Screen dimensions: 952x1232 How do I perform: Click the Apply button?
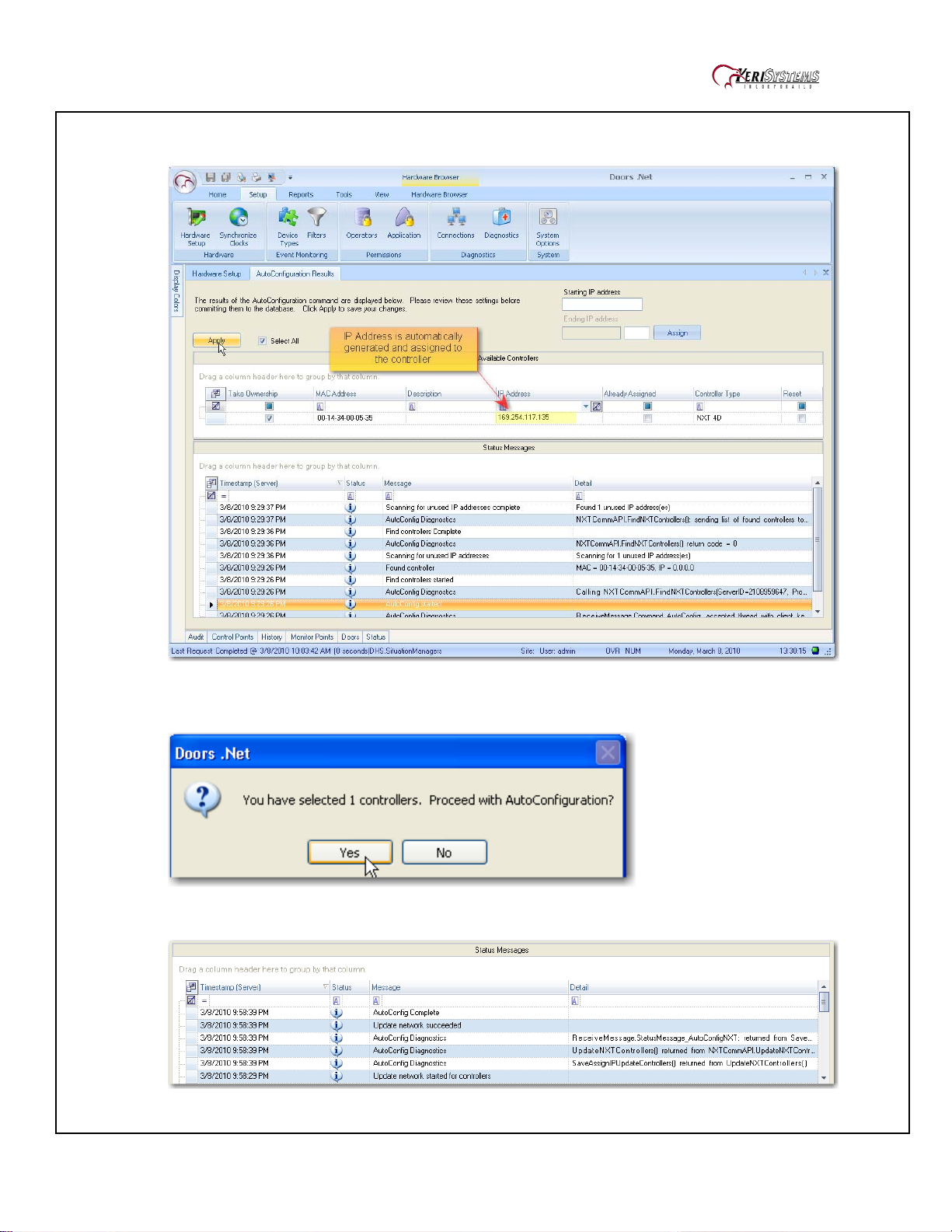(x=217, y=340)
